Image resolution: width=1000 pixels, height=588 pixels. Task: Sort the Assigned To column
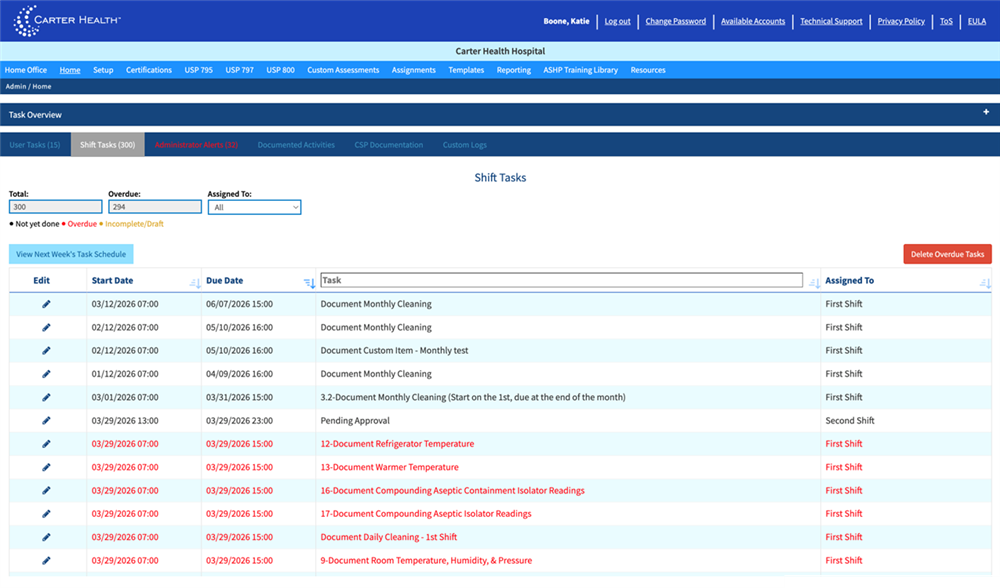(985, 283)
